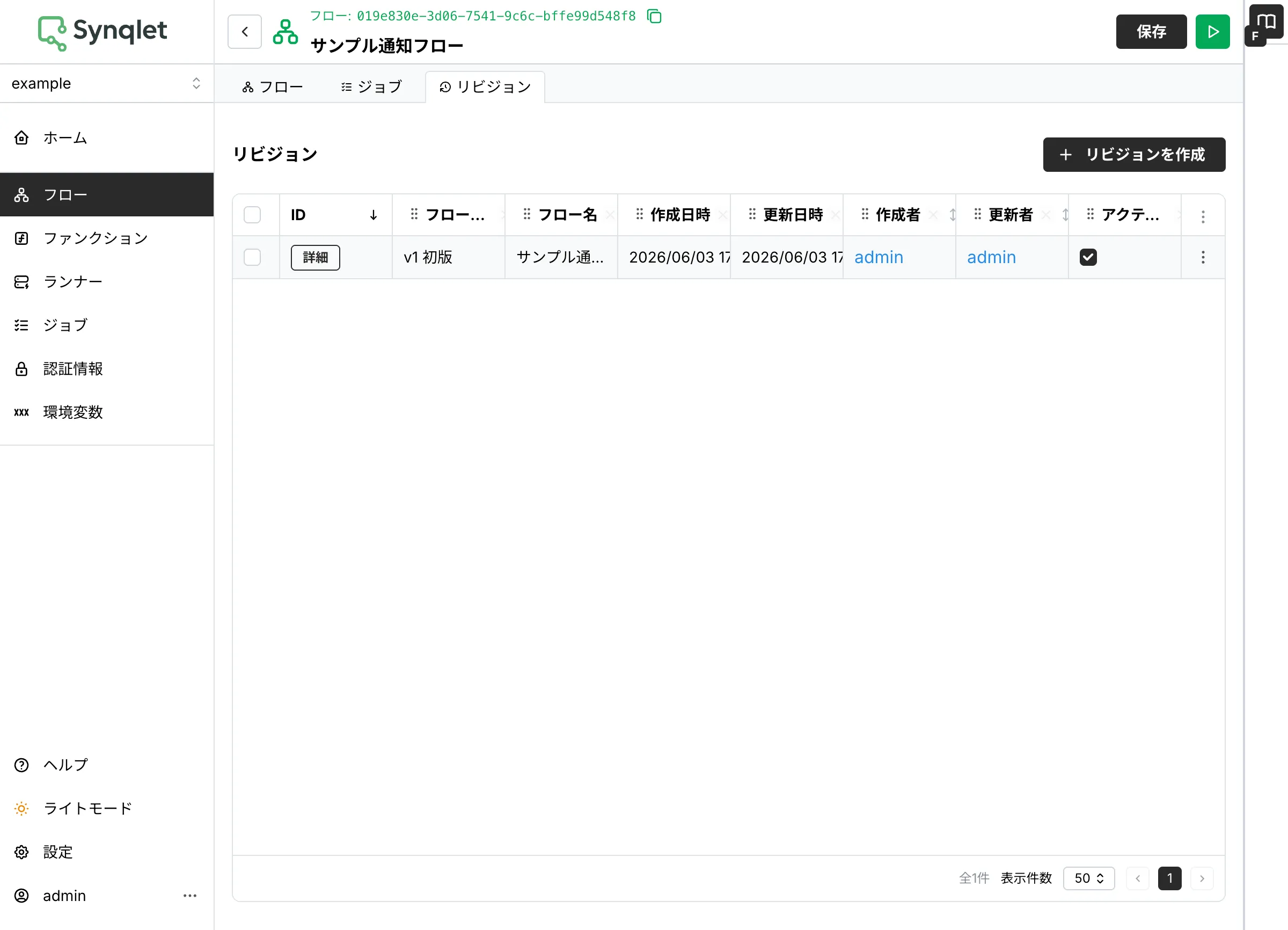Go back with the left chevron button
The width and height of the screenshot is (1288, 930).
(x=245, y=32)
